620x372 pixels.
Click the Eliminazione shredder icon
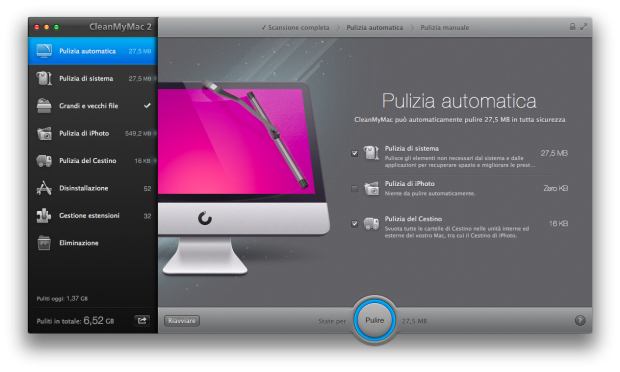tap(44, 243)
